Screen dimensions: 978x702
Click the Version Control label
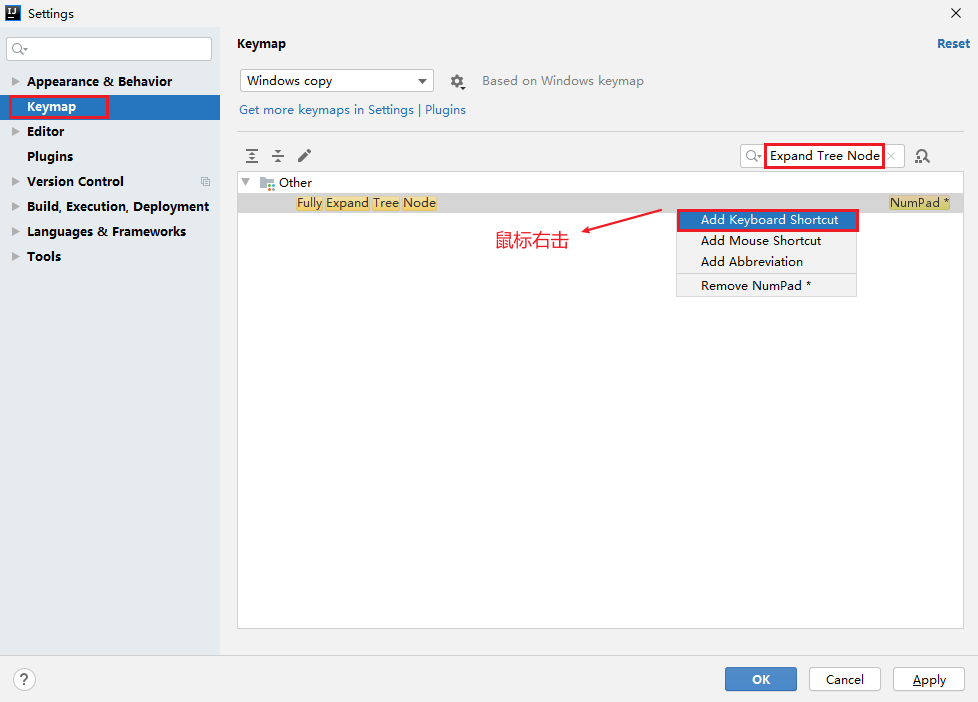(x=75, y=182)
